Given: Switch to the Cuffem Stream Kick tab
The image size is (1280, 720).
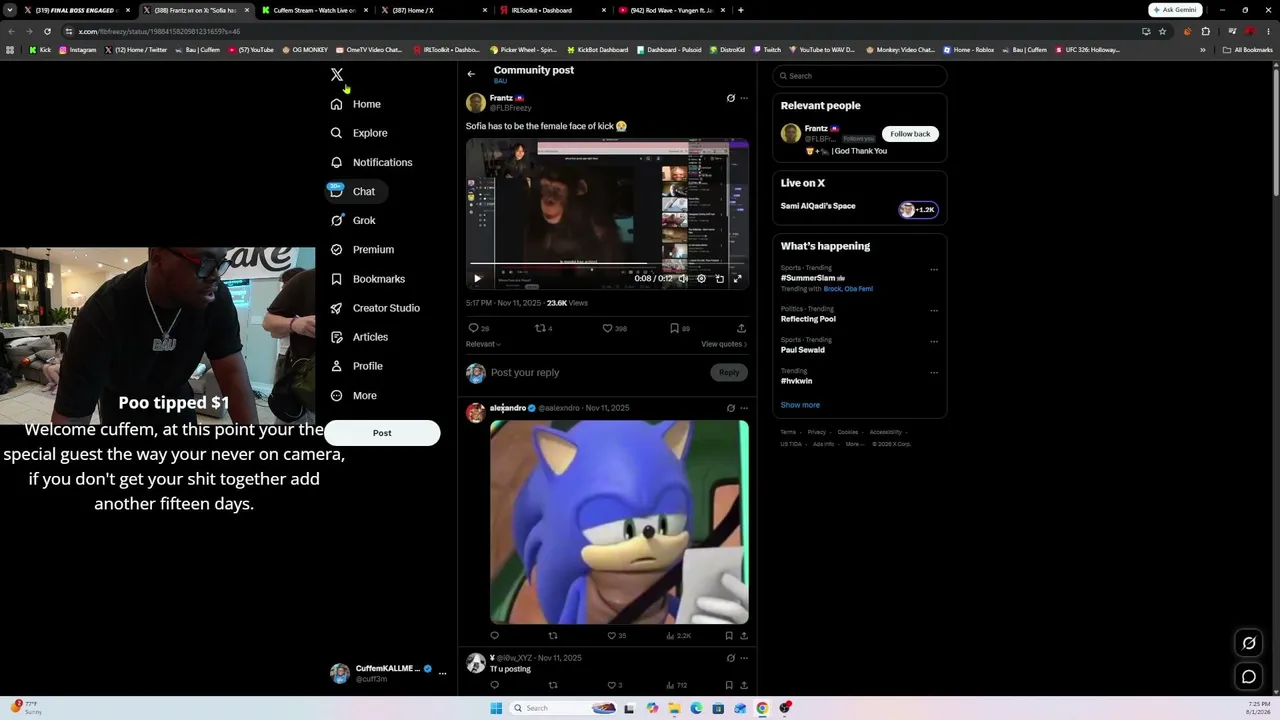Looking at the screenshot, I should pyautogui.click(x=313, y=10).
